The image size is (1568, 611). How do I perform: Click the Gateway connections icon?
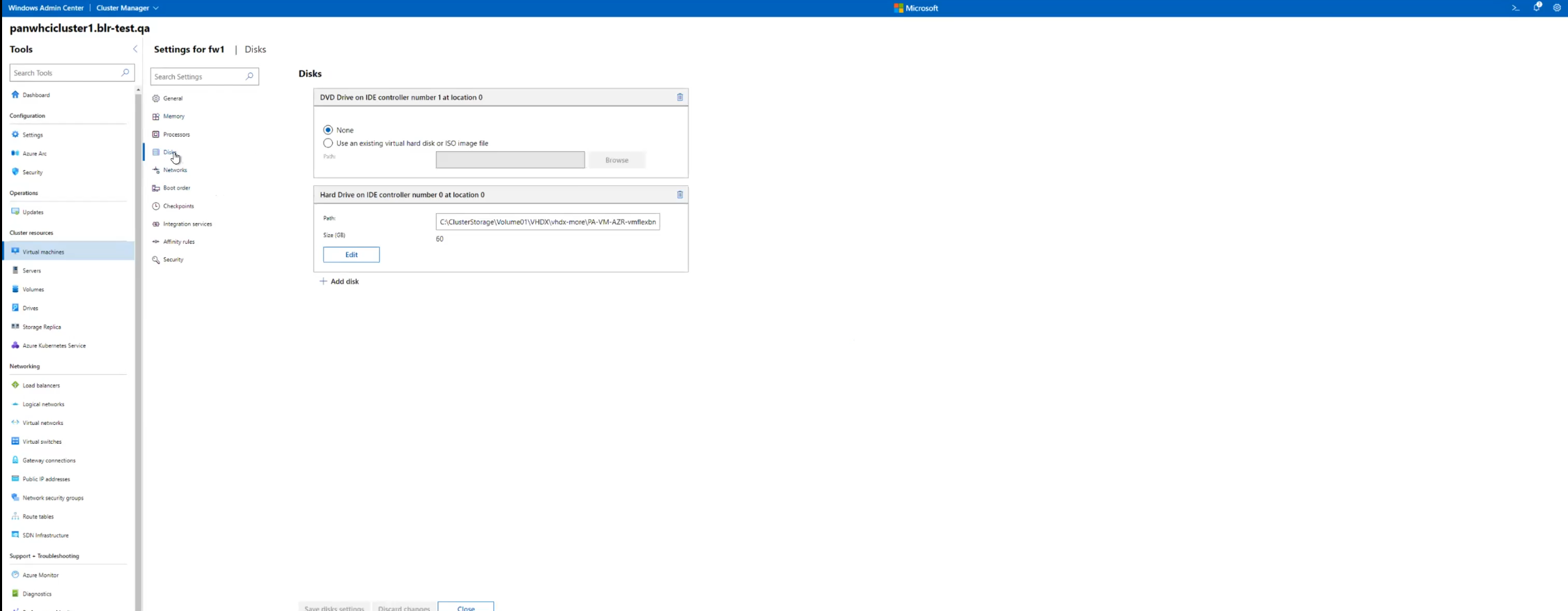[15, 460]
